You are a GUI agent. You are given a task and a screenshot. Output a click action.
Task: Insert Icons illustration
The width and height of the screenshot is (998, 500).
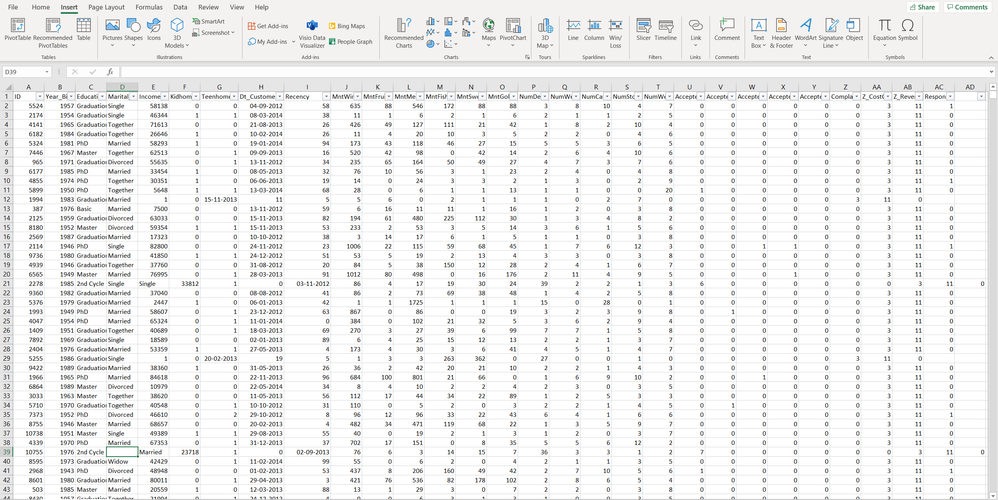coord(154,30)
